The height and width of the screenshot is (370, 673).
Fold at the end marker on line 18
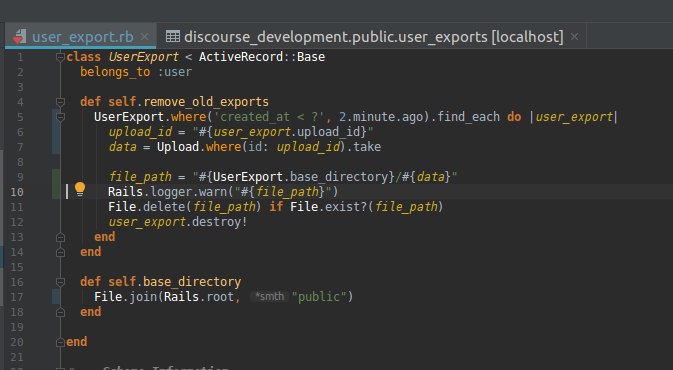pos(61,312)
